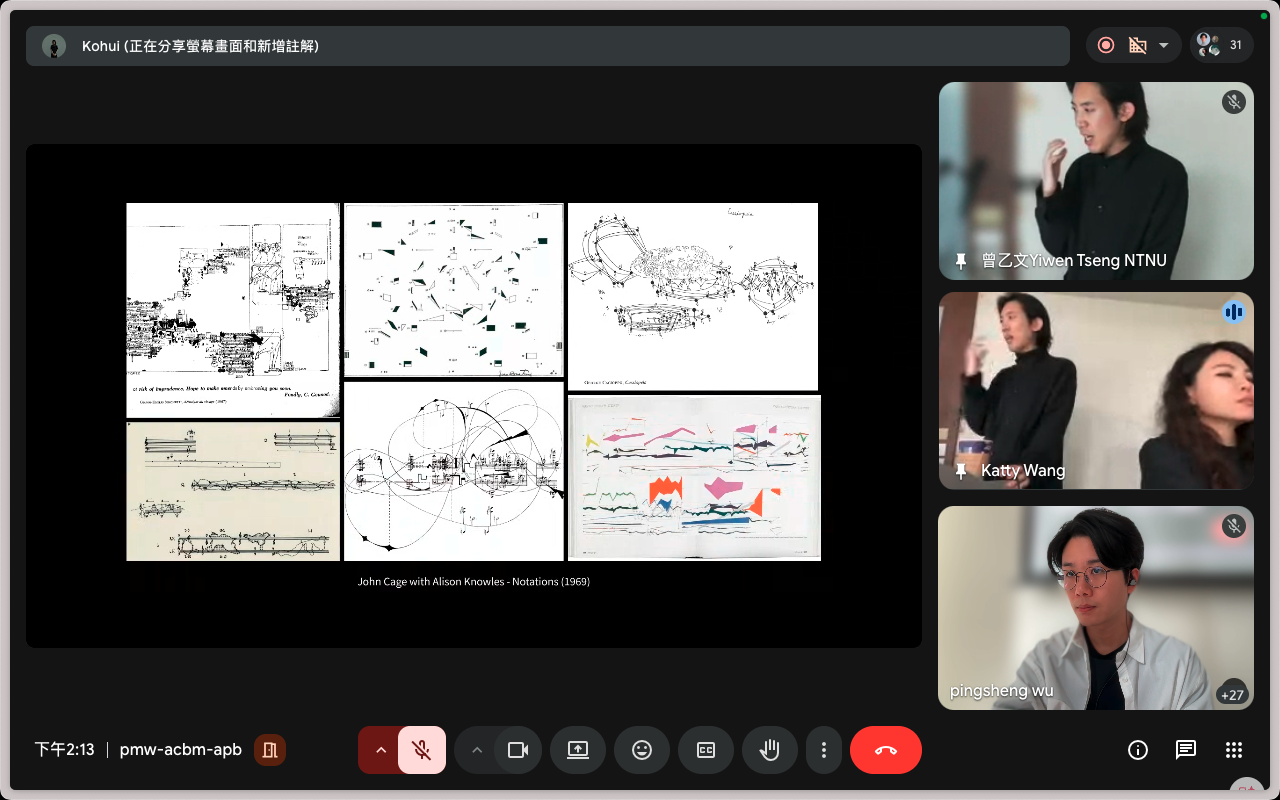The width and height of the screenshot is (1280, 800).
Task: Turn off the camera
Action: tap(518, 750)
